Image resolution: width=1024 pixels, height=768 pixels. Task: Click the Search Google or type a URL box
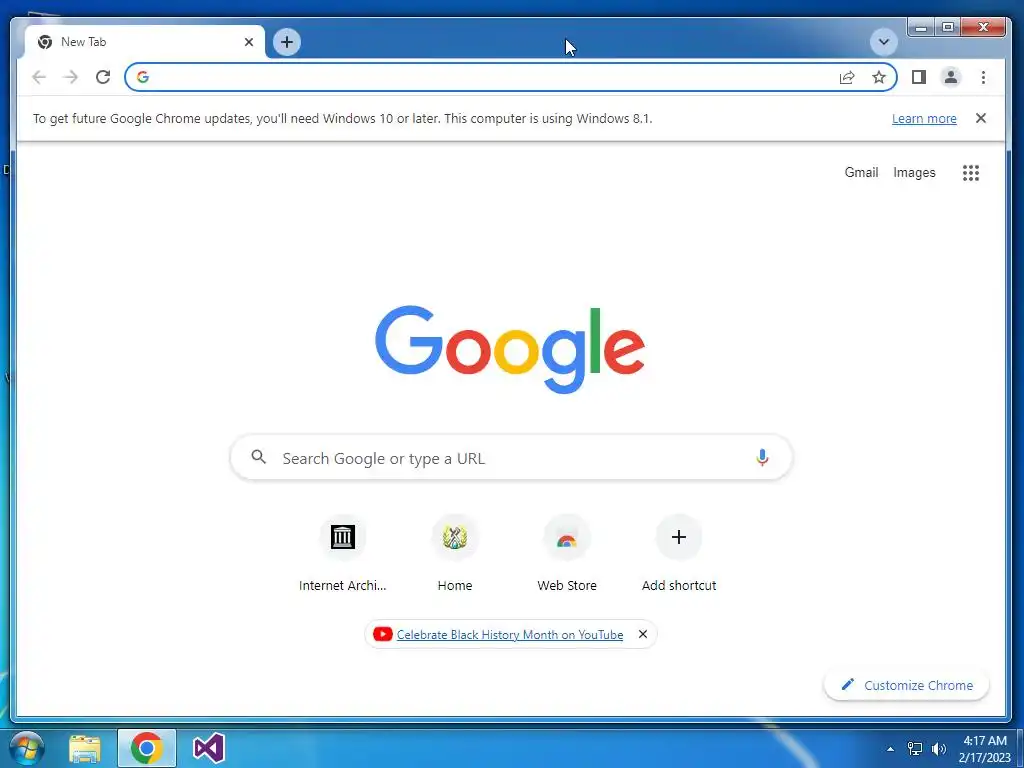(511, 458)
